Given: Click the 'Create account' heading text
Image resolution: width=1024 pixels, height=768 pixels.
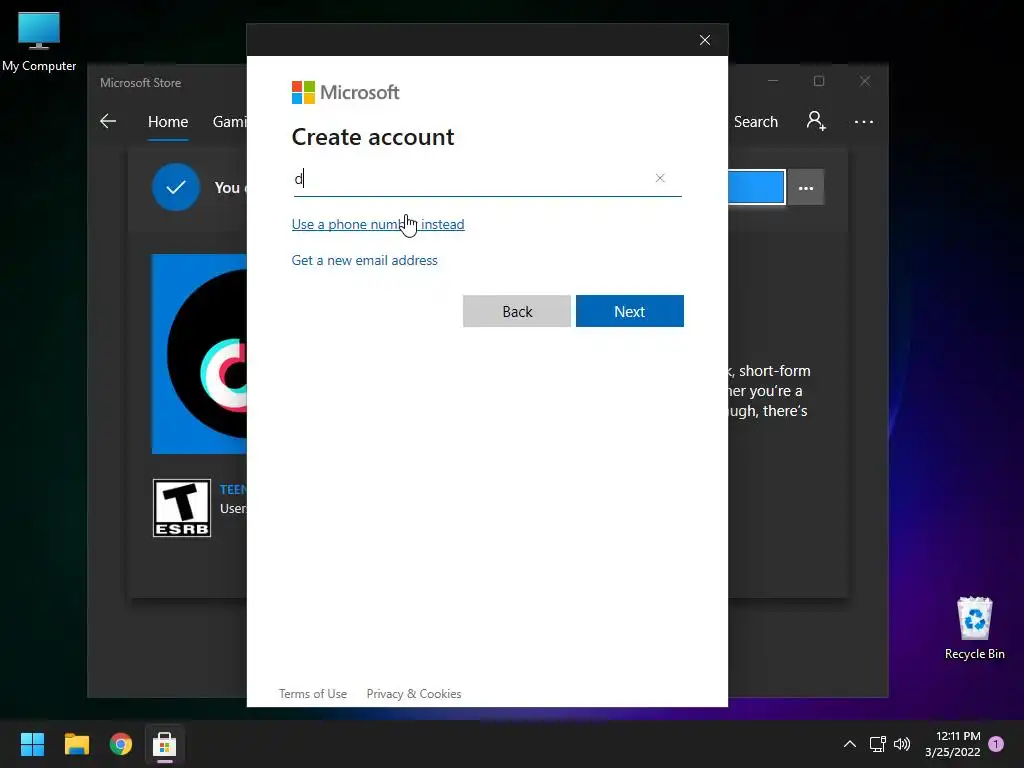Looking at the screenshot, I should pyautogui.click(x=372, y=137).
